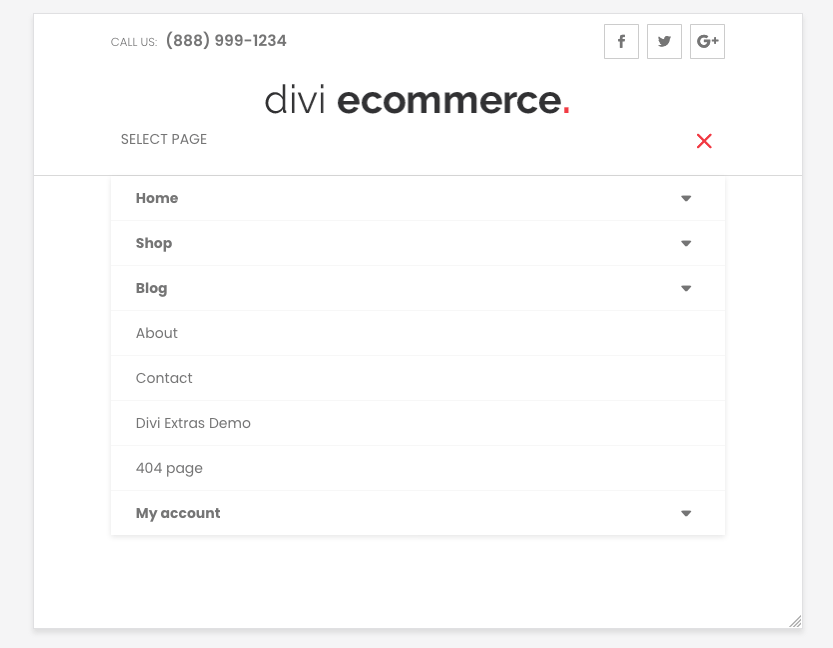The image size is (833, 648).
Task: Open the Twitter social icon
Action: coord(664,41)
